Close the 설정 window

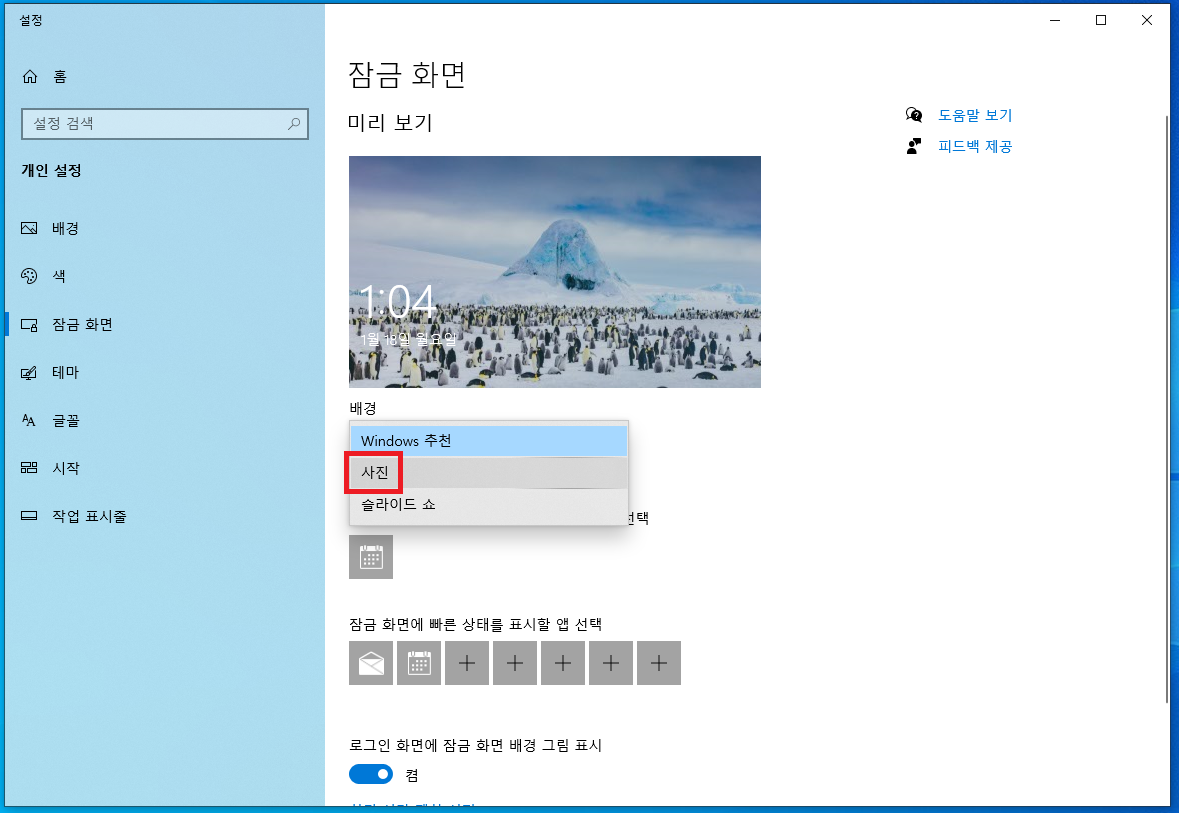[x=1147, y=20]
